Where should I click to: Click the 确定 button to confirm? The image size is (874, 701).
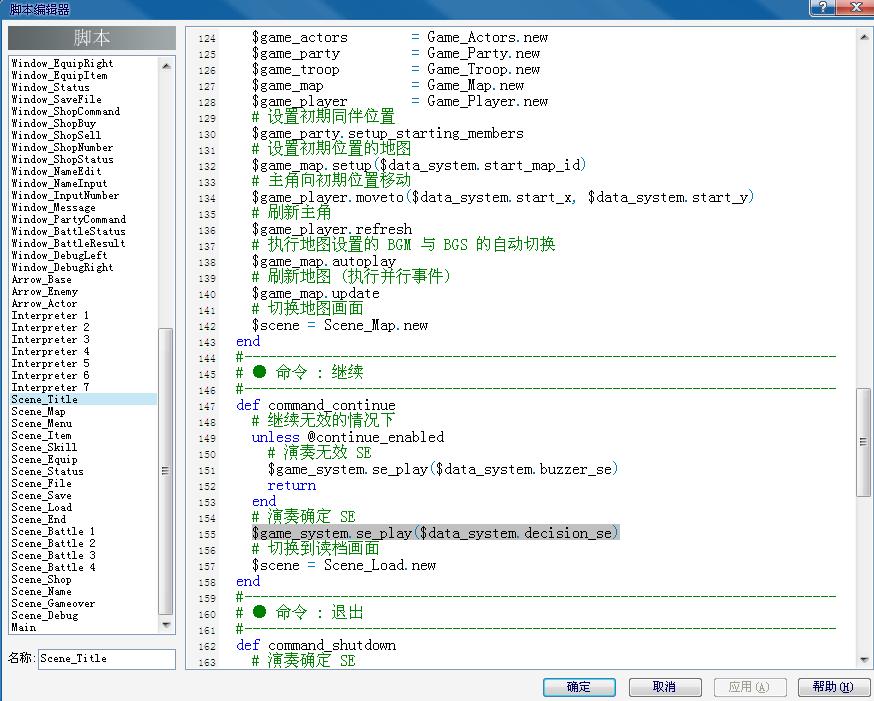579,687
